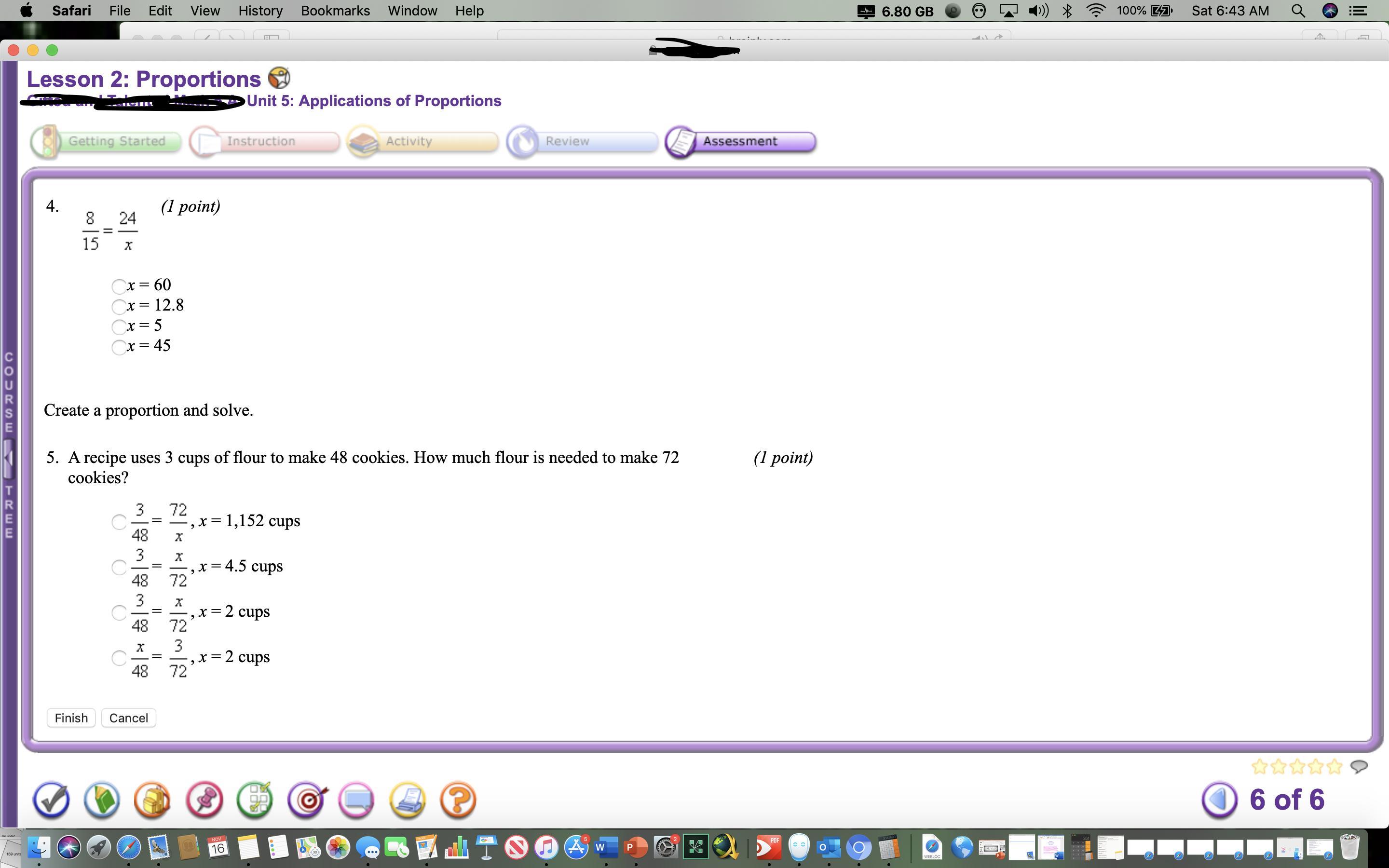Click the blue speech bubble message icon
The height and width of the screenshot is (868, 1389).
coord(356,800)
